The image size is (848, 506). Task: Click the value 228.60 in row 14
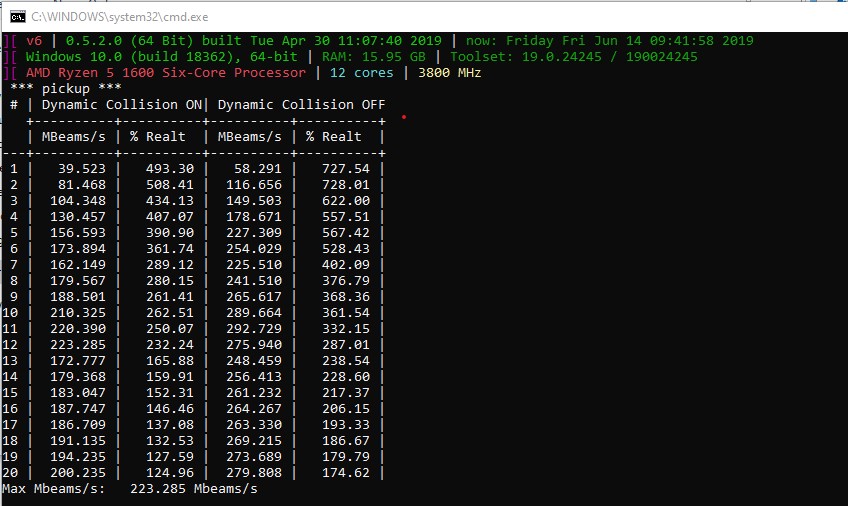tap(346, 377)
